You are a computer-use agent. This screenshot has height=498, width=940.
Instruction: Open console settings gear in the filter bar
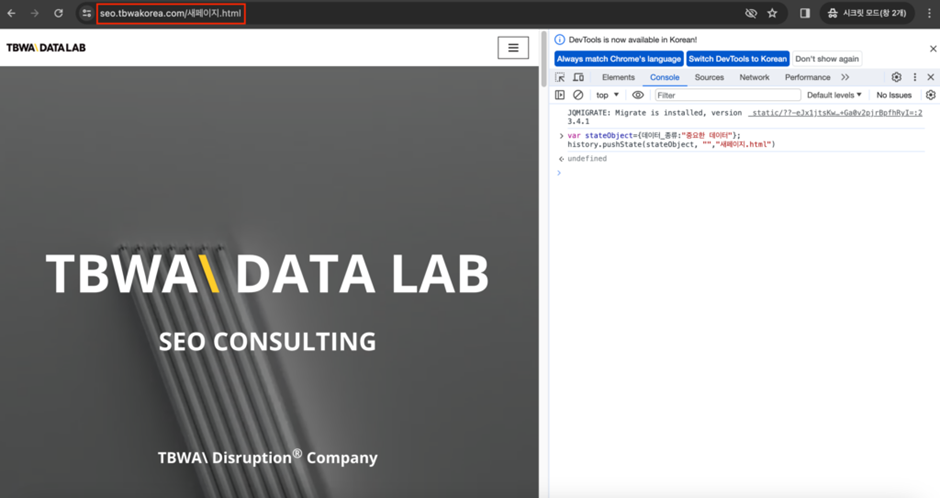pos(930,95)
